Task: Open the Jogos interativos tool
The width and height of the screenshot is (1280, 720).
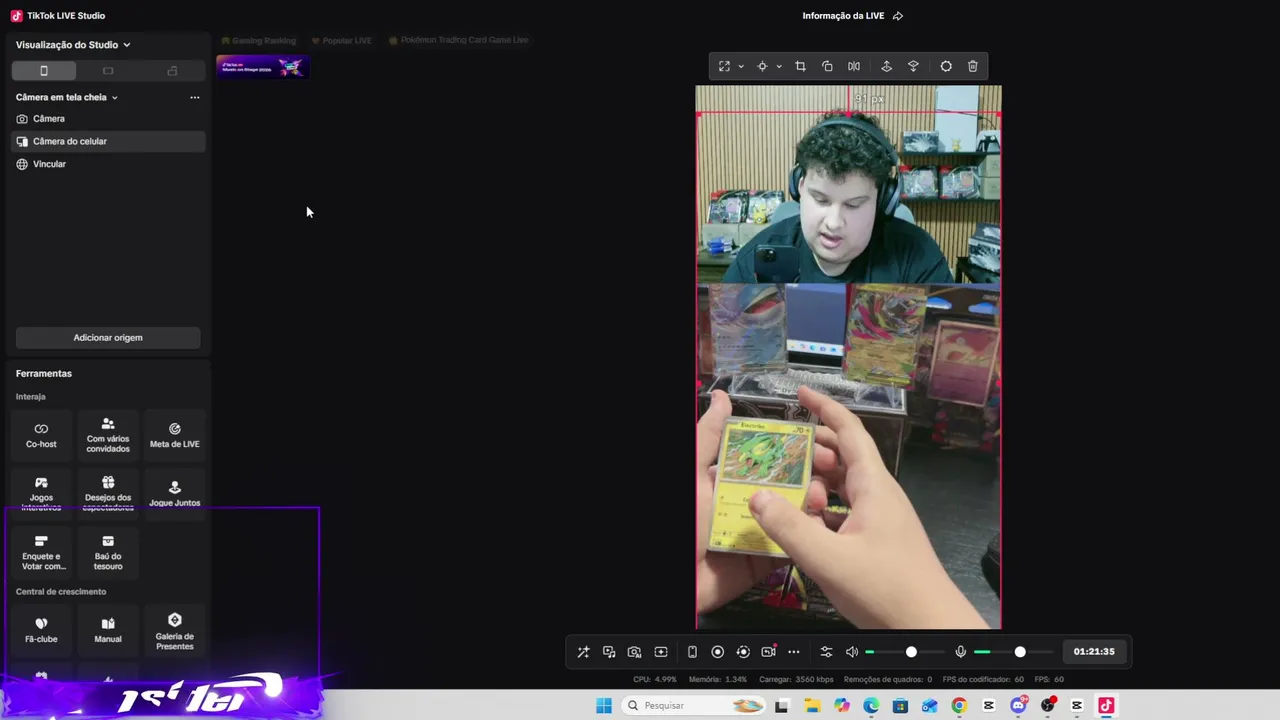Action: pyautogui.click(x=41, y=494)
